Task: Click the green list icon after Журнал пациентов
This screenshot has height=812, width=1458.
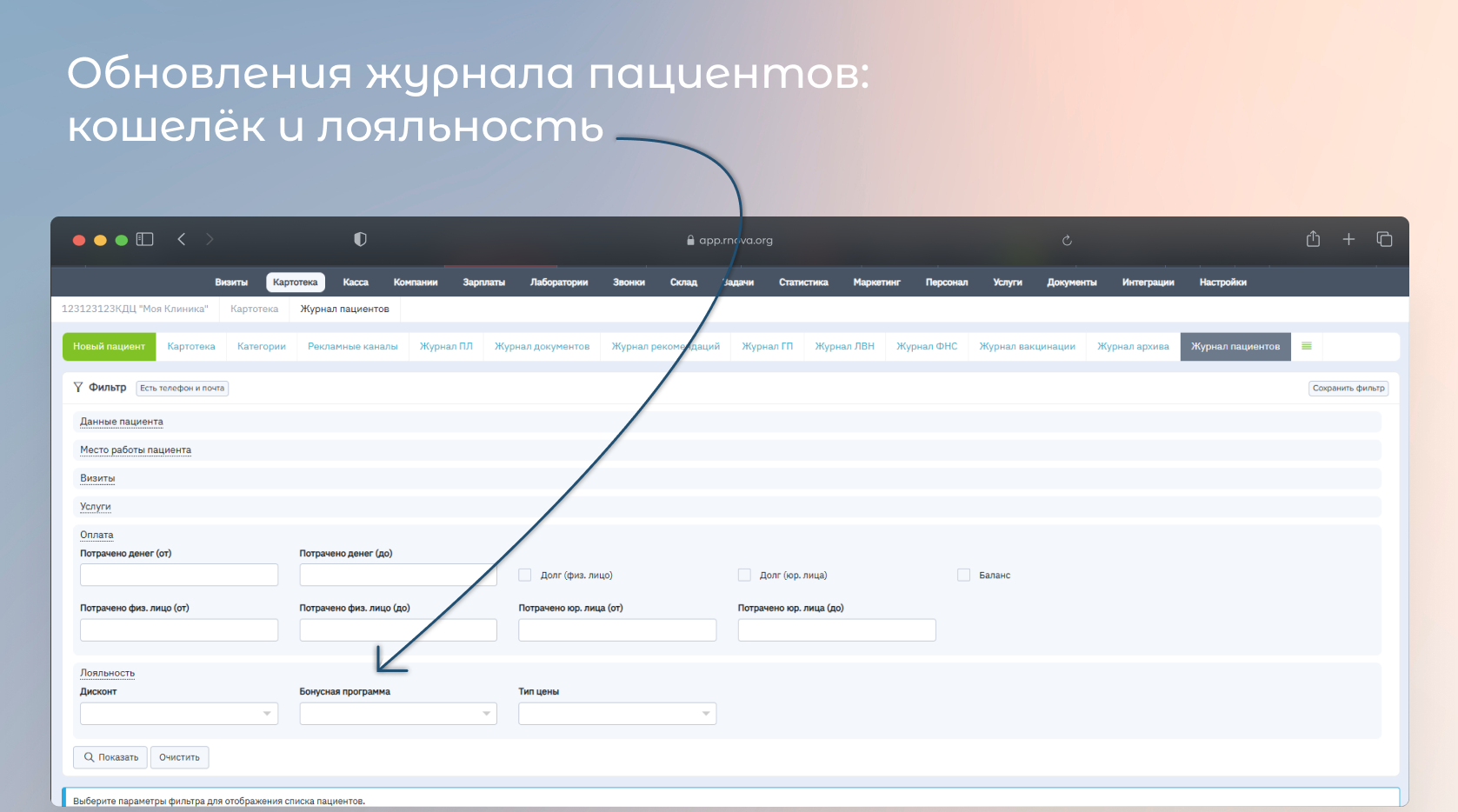Action: [x=1306, y=346]
